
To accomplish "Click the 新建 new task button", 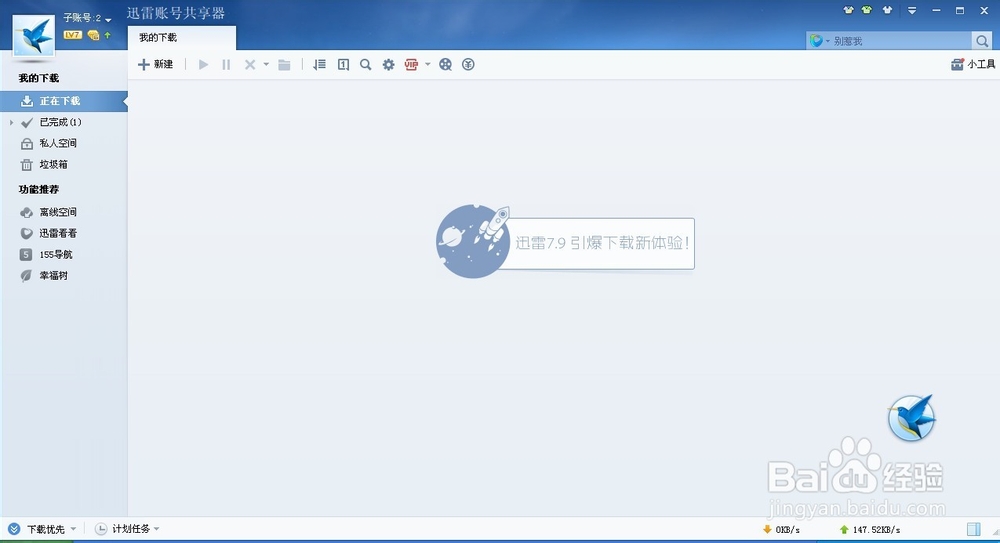I will point(156,64).
